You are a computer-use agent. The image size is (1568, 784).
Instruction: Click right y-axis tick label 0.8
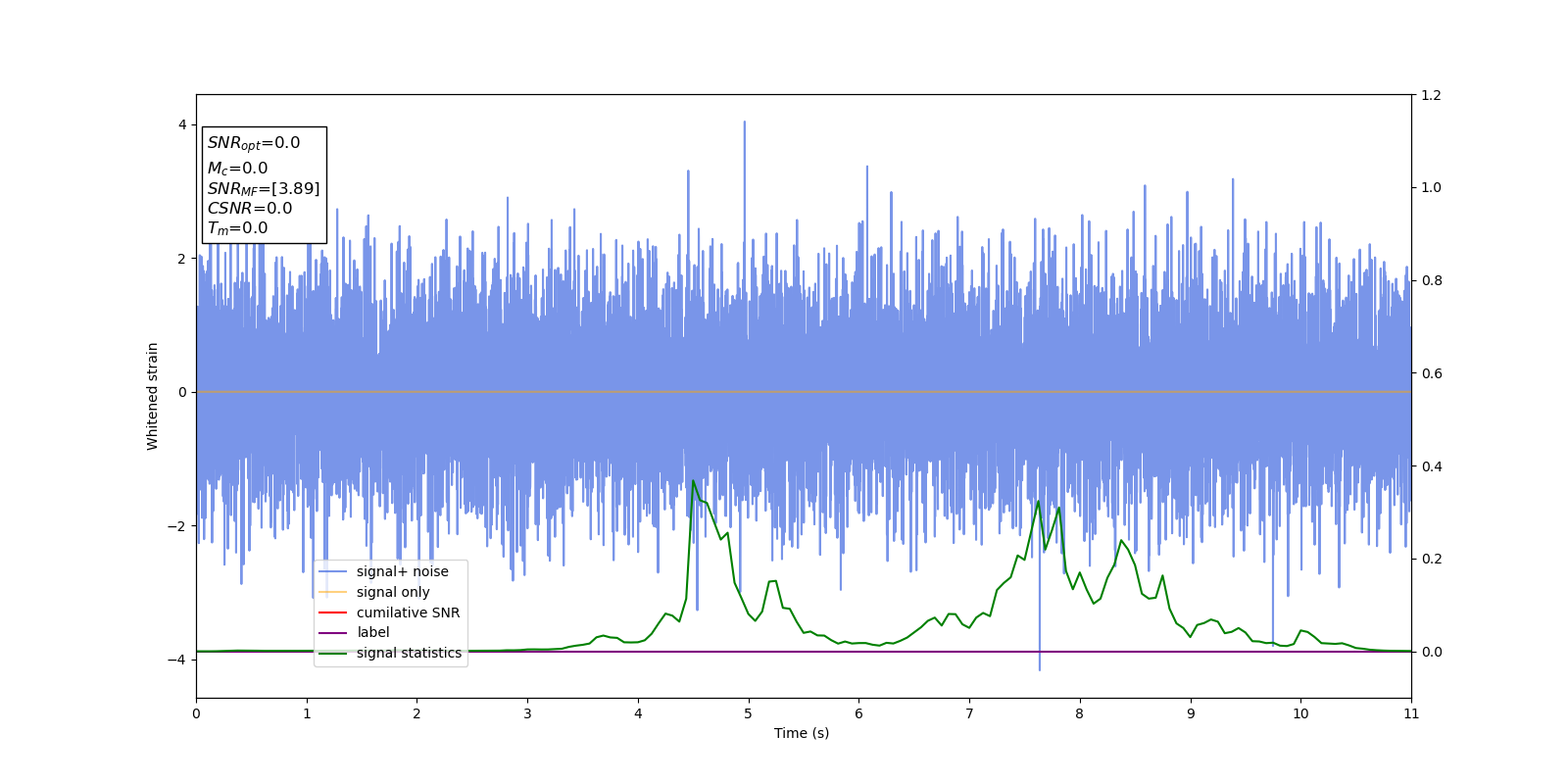1431,280
